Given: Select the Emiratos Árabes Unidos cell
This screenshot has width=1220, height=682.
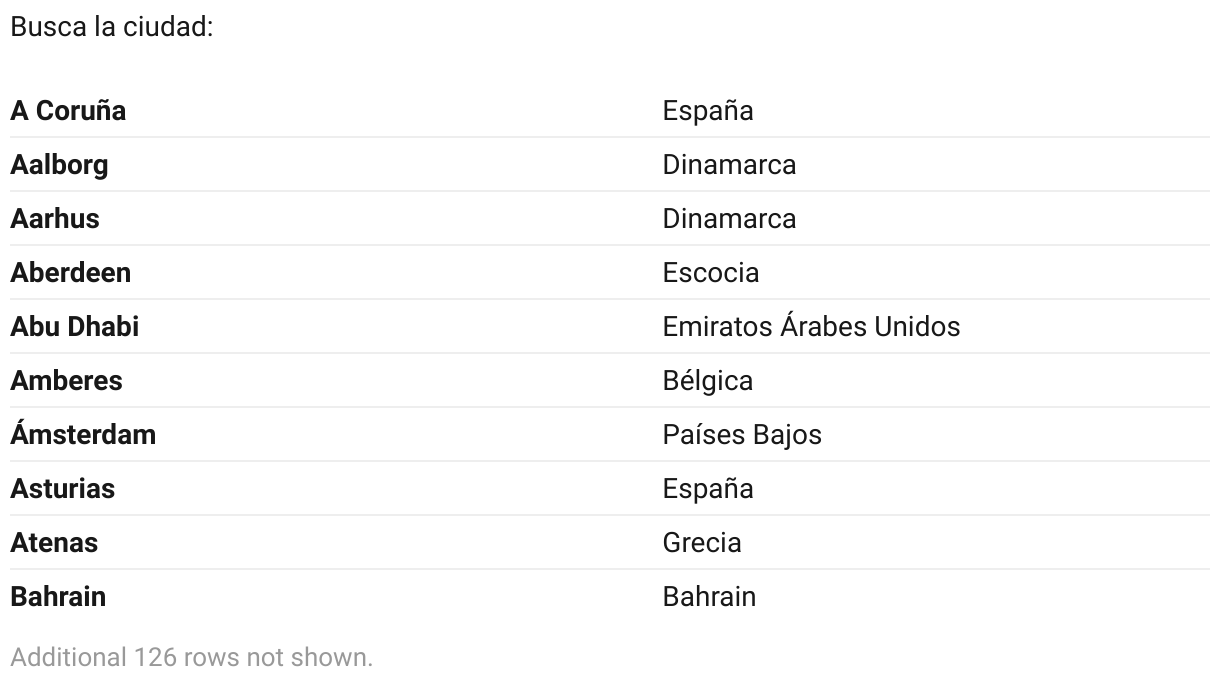Looking at the screenshot, I should pyautogui.click(x=810, y=326).
